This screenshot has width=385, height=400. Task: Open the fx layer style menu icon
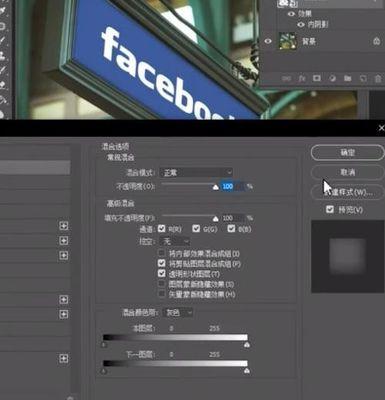tap(302, 79)
